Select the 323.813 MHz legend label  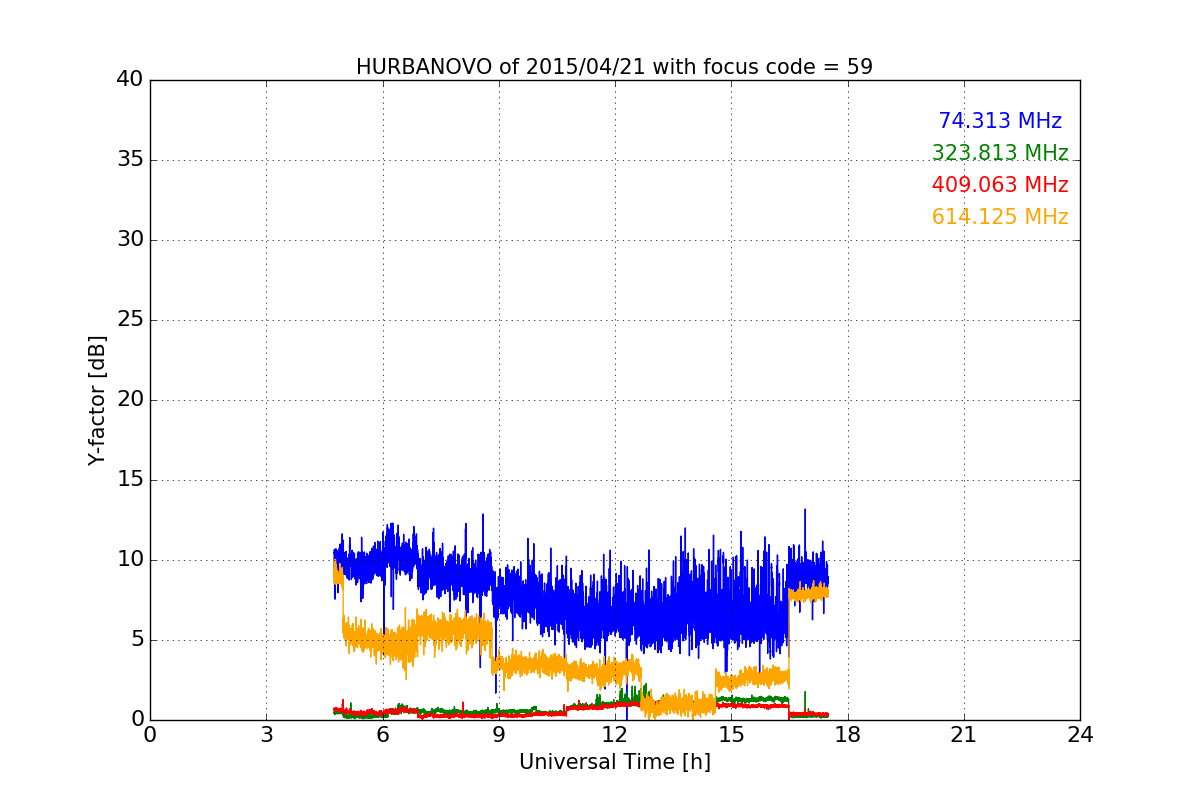(x=1000, y=153)
